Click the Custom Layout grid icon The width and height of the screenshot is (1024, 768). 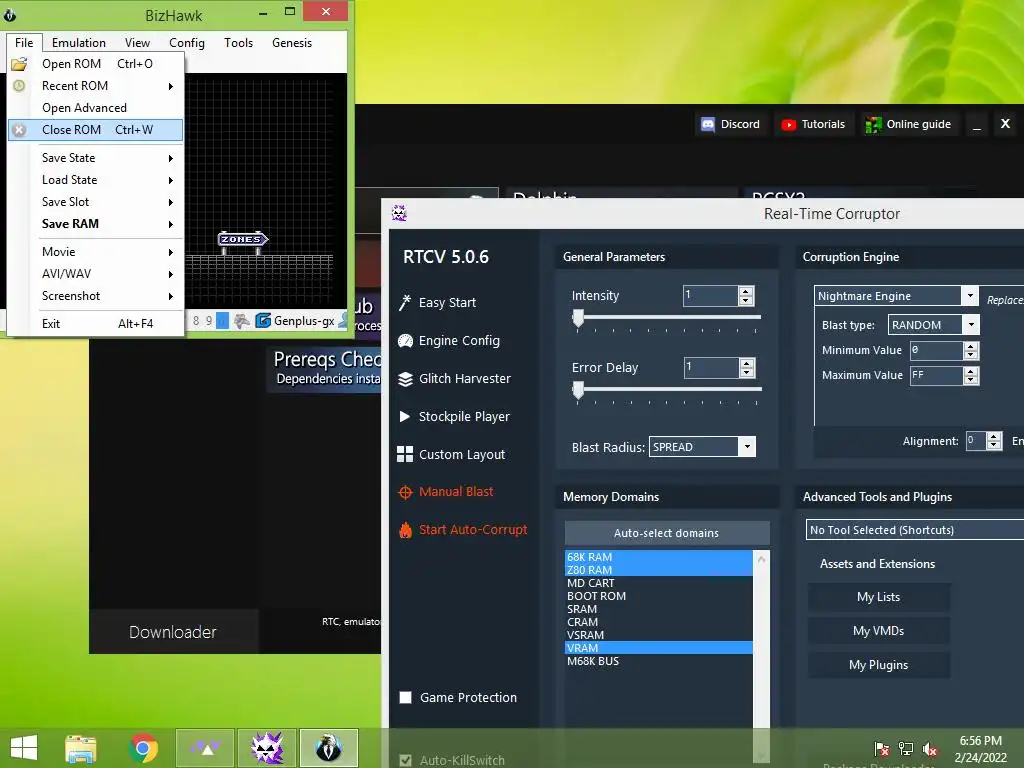pyautogui.click(x=405, y=455)
